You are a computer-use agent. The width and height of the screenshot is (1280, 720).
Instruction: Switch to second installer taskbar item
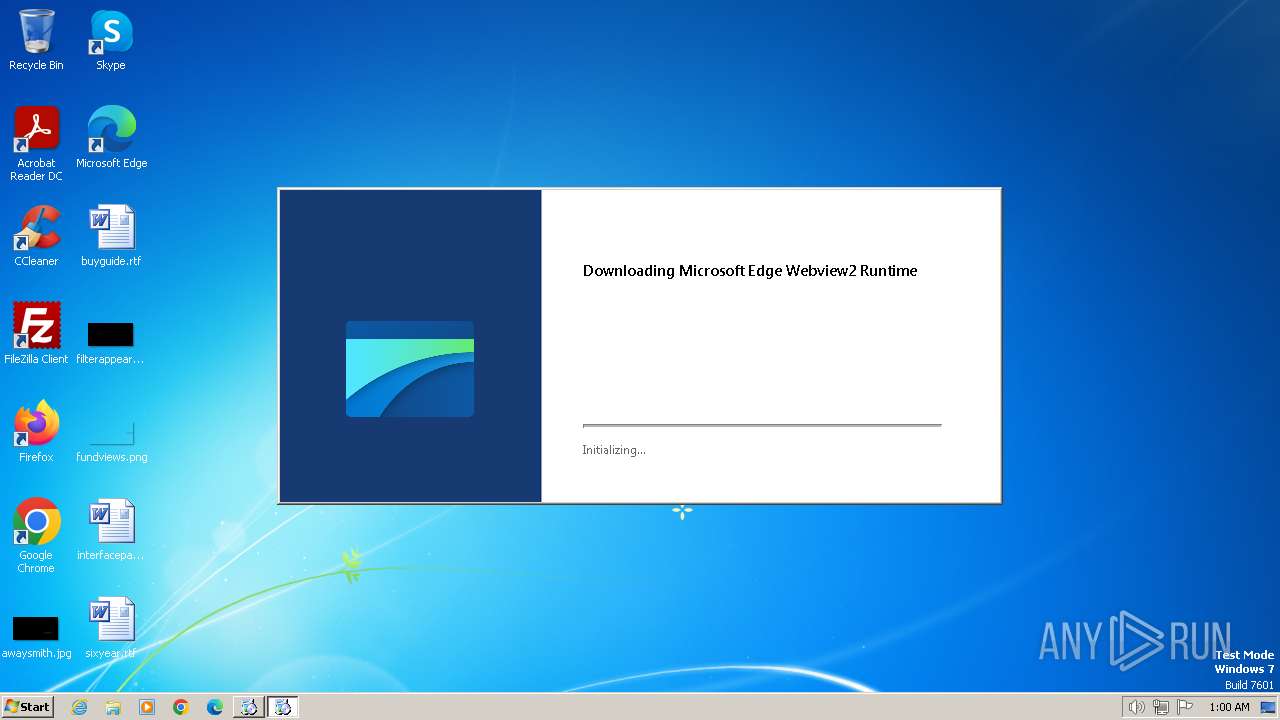point(283,707)
